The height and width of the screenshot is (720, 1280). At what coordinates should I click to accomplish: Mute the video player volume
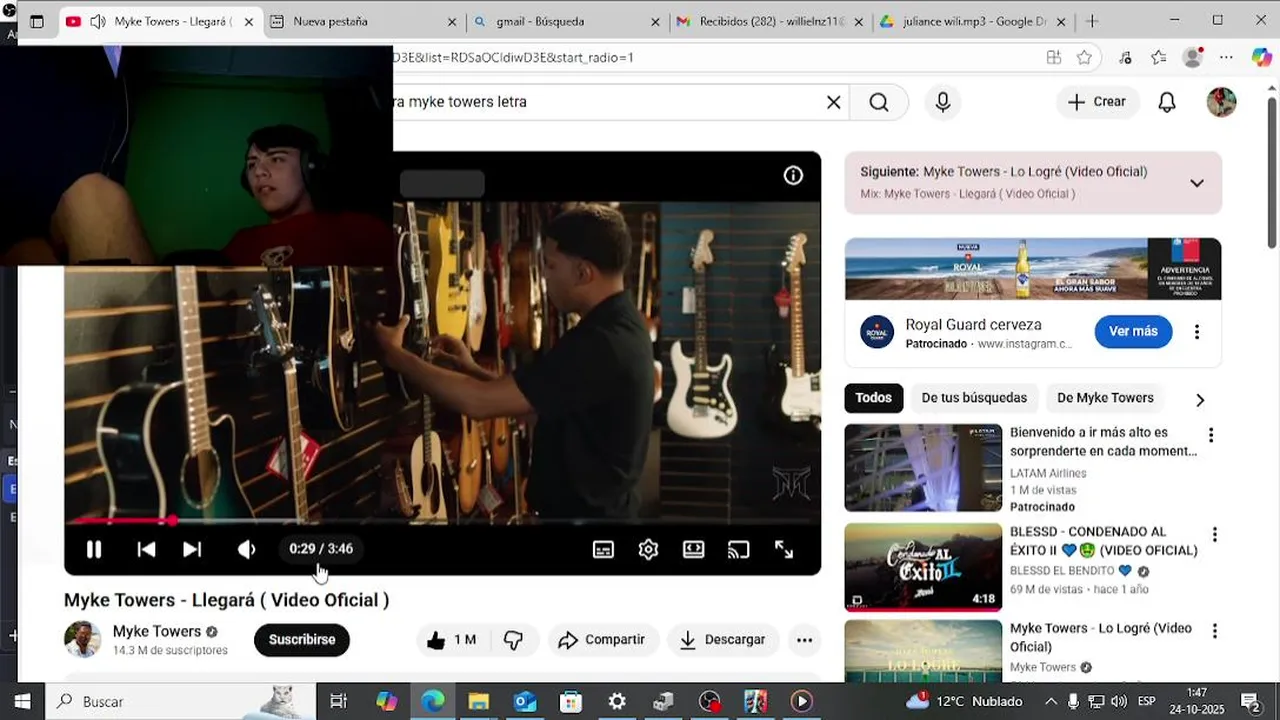[x=246, y=549]
